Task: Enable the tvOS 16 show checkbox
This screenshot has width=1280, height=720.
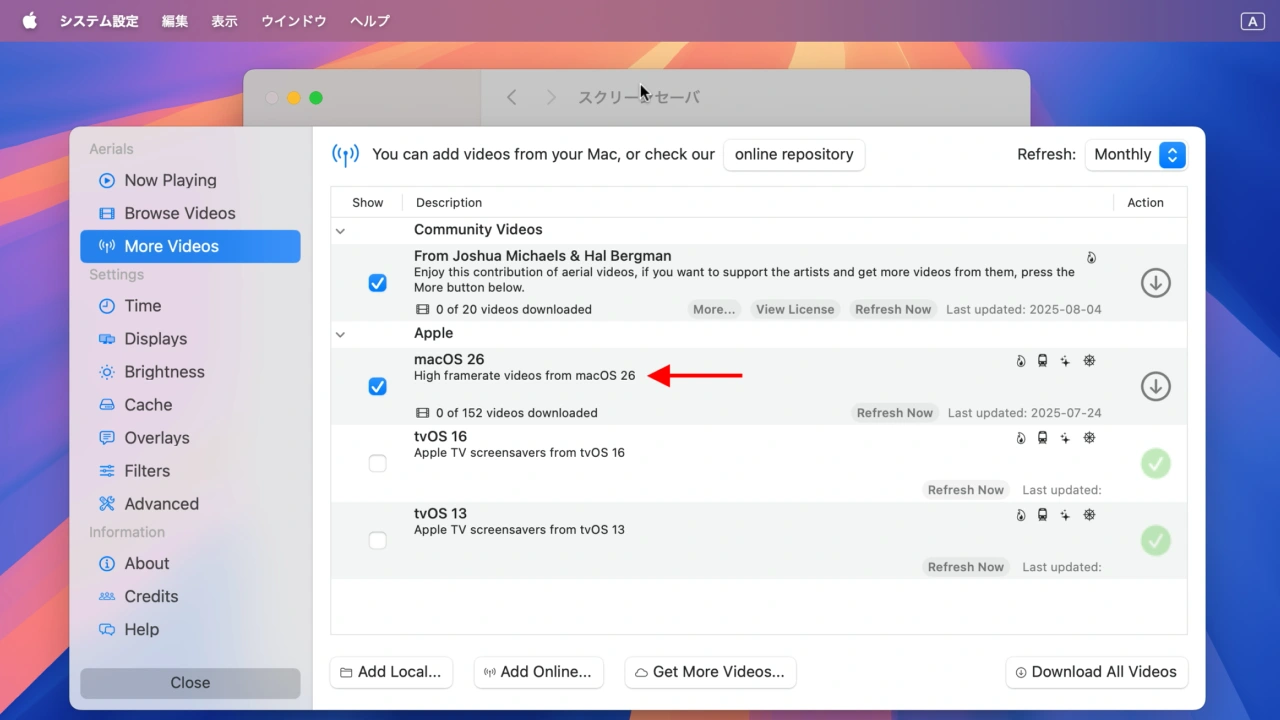Action: [377, 463]
